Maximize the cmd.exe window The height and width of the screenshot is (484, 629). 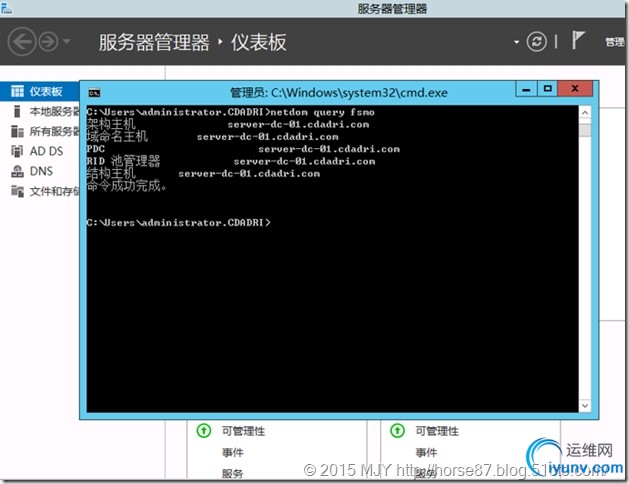[x=547, y=89]
